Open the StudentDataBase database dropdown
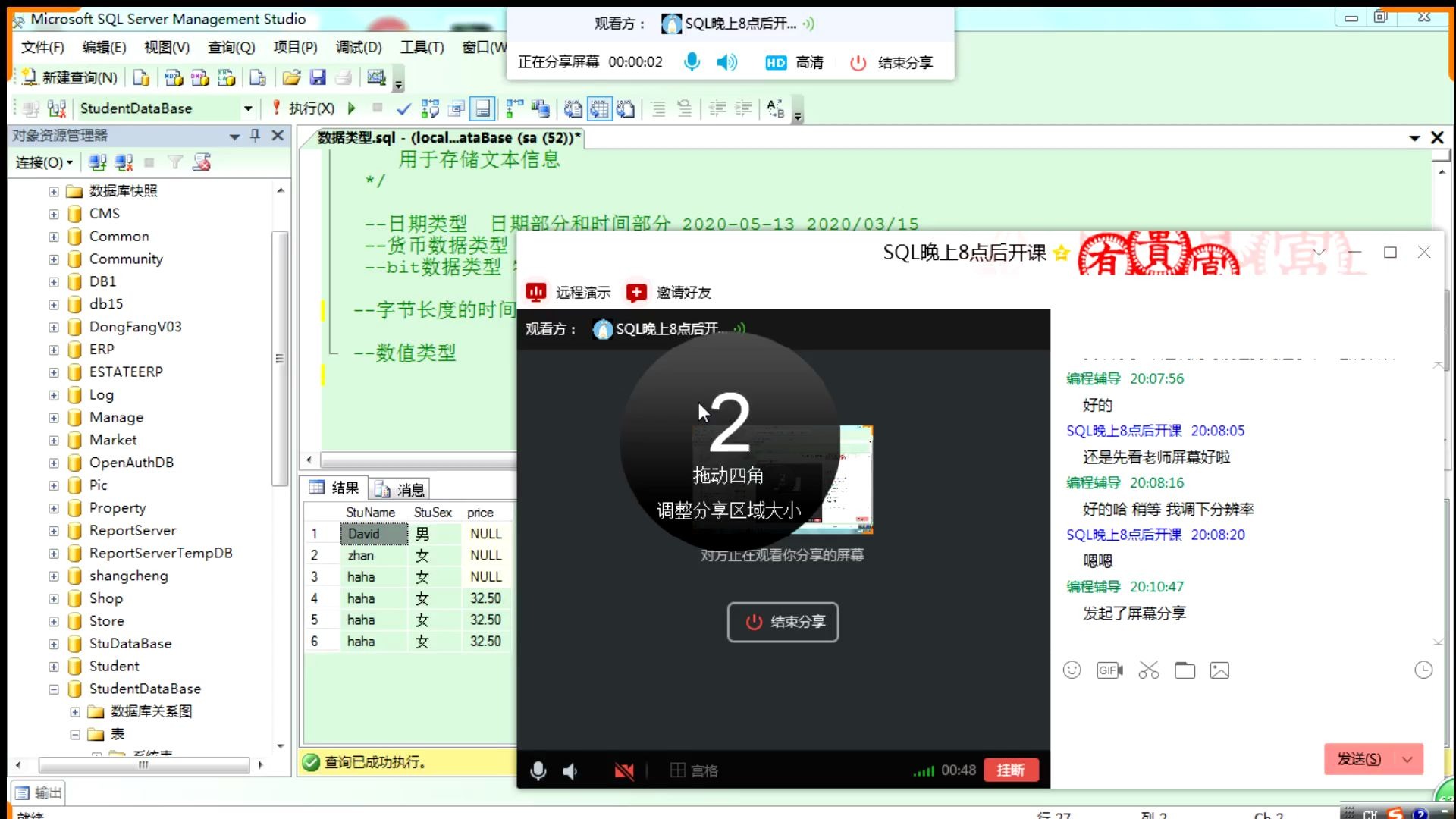Image resolution: width=1456 pixels, height=819 pixels. (248, 108)
